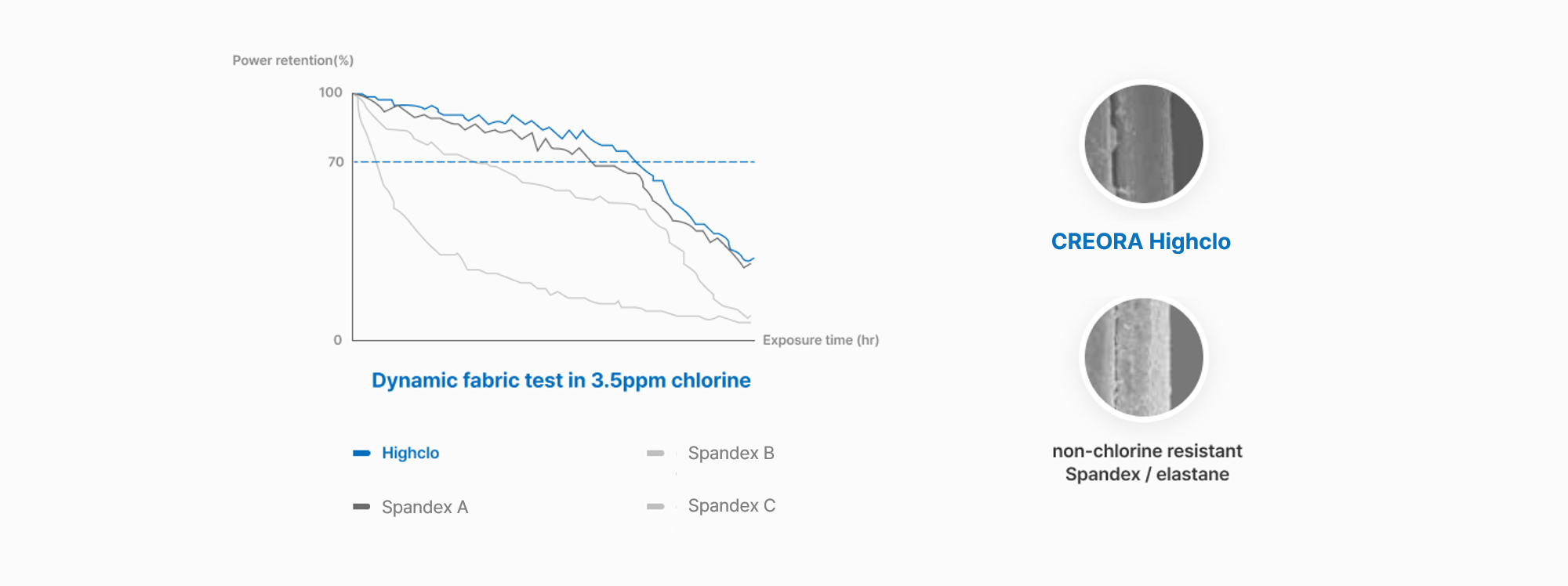Viewport: 1568px width, 586px height.
Task: Click the Power retention(%) axis label
Action: pyautogui.click(x=293, y=60)
